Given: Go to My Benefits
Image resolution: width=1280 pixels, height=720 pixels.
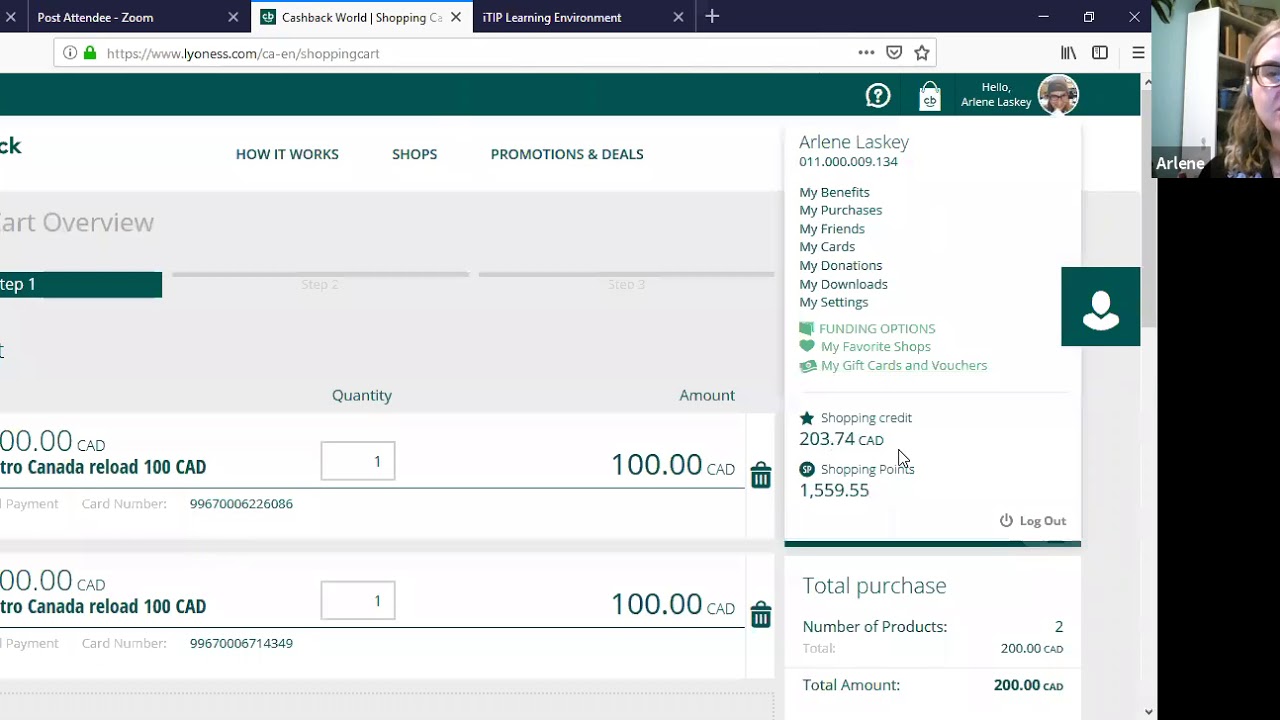Looking at the screenshot, I should tap(834, 192).
